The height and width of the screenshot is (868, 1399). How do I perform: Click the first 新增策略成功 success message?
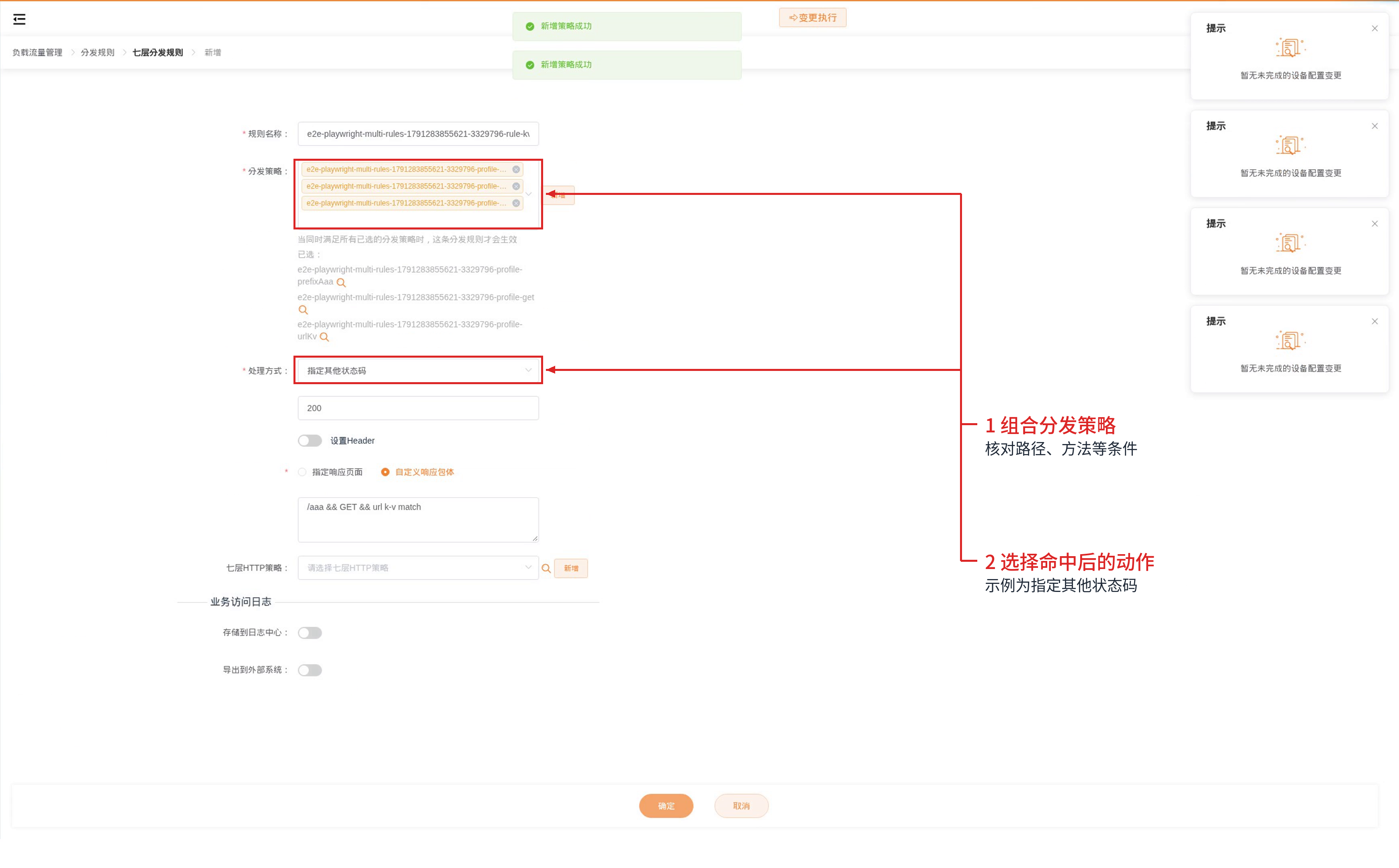[627, 27]
